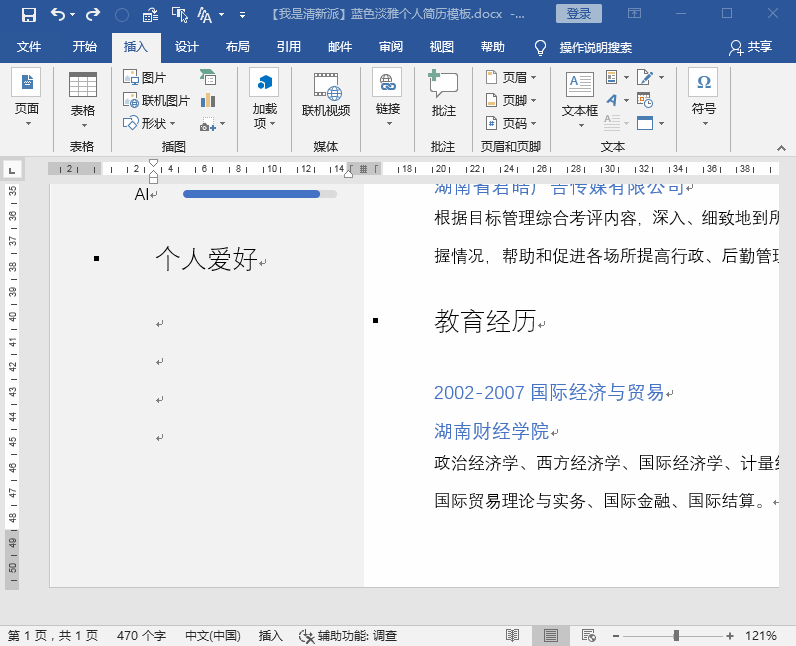This screenshot has height=646, width=796.
Task: Switch to the 设计 tab
Action: point(186,47)
